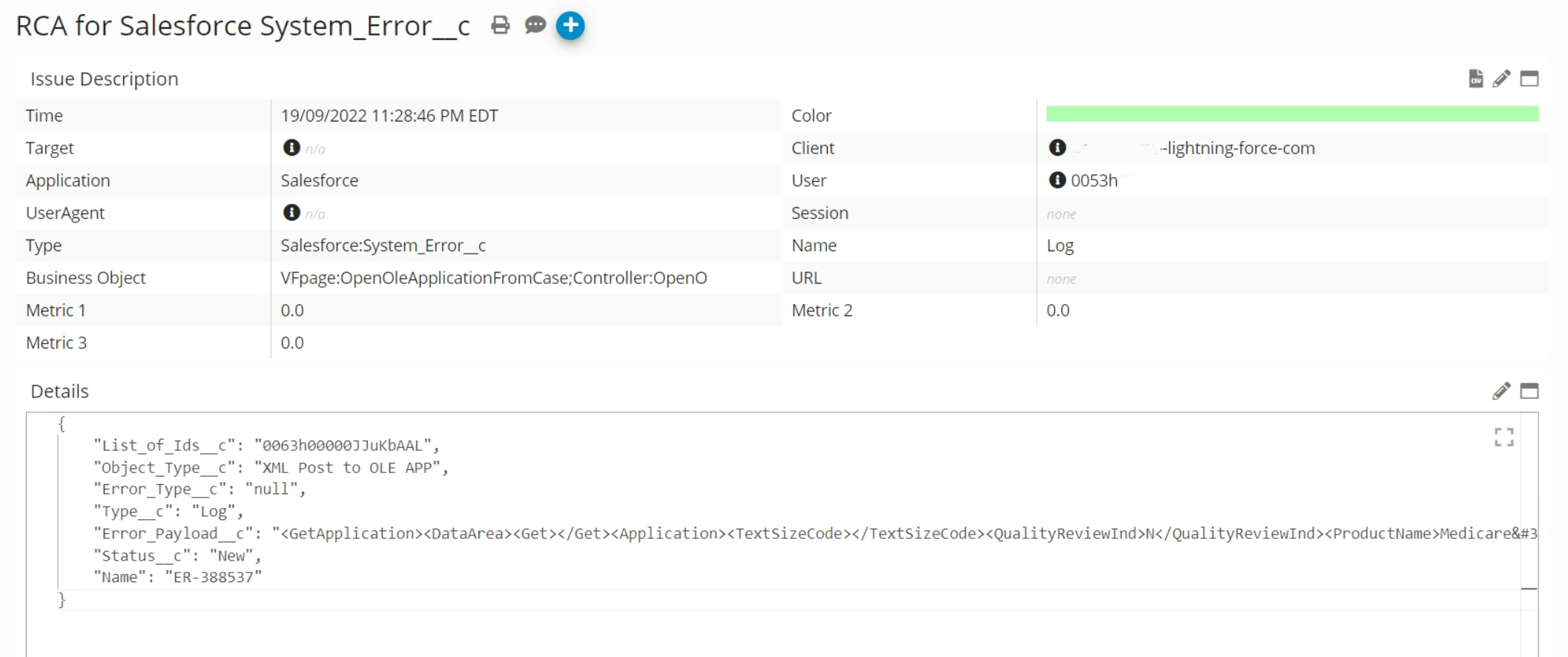Maximize the Issue Description panel
Viewport: 1568px width, 657px height.
pos(1529,79)
